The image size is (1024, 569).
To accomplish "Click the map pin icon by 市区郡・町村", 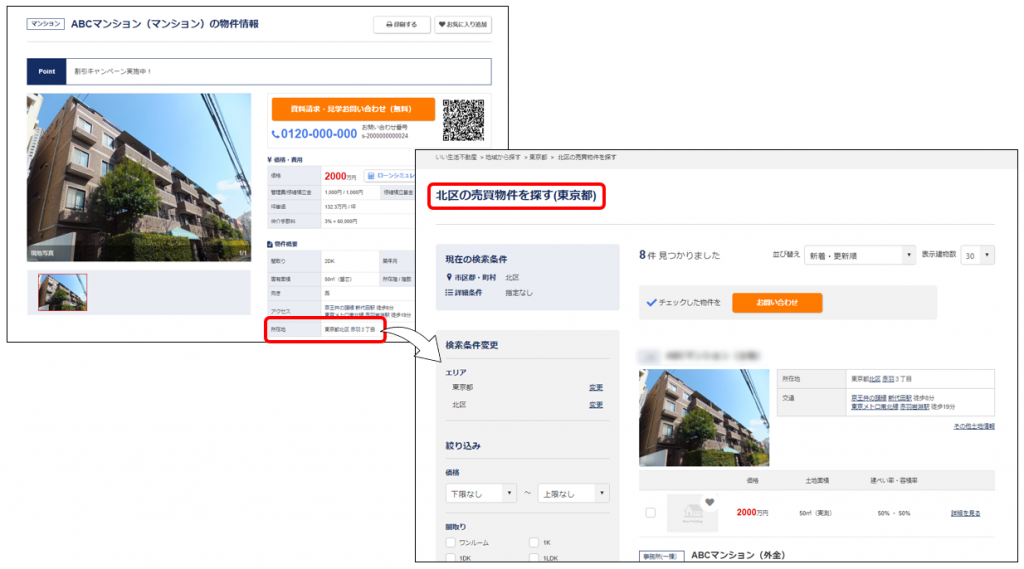I will click(x=450, y=277).
